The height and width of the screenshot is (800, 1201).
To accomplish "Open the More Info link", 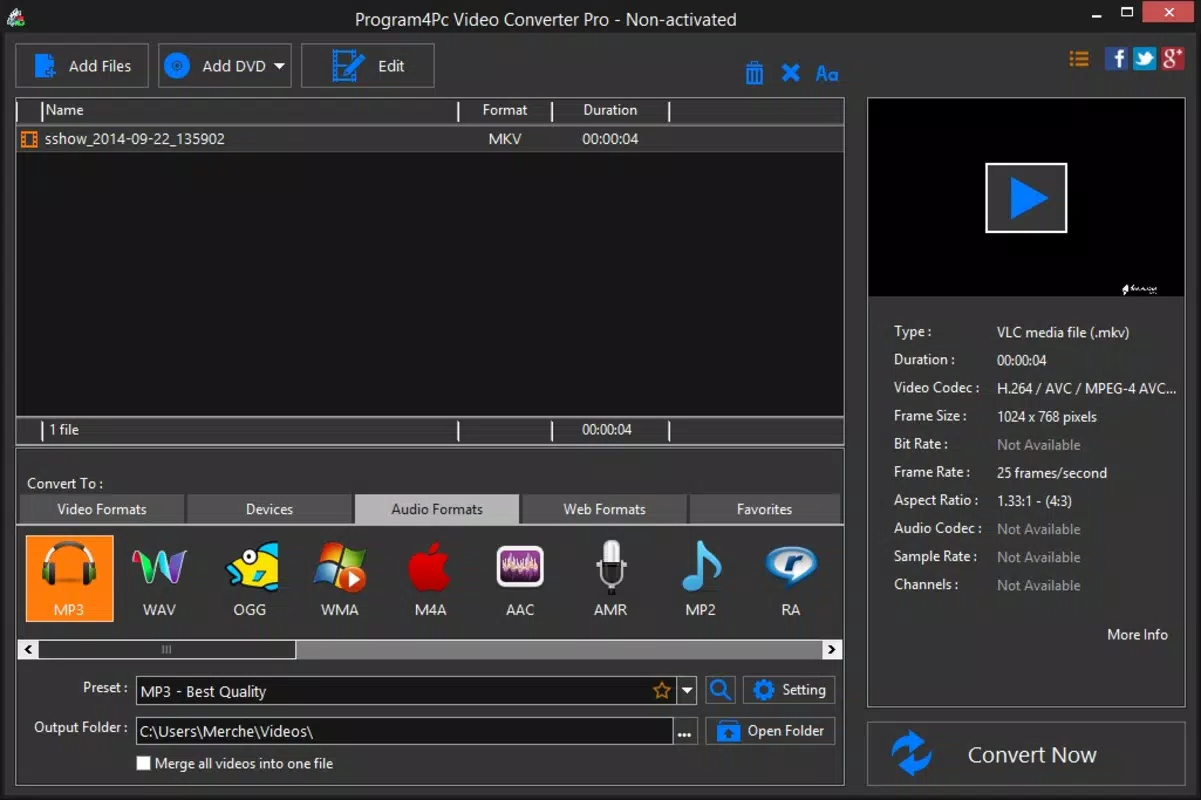I will click(1137, 634).
